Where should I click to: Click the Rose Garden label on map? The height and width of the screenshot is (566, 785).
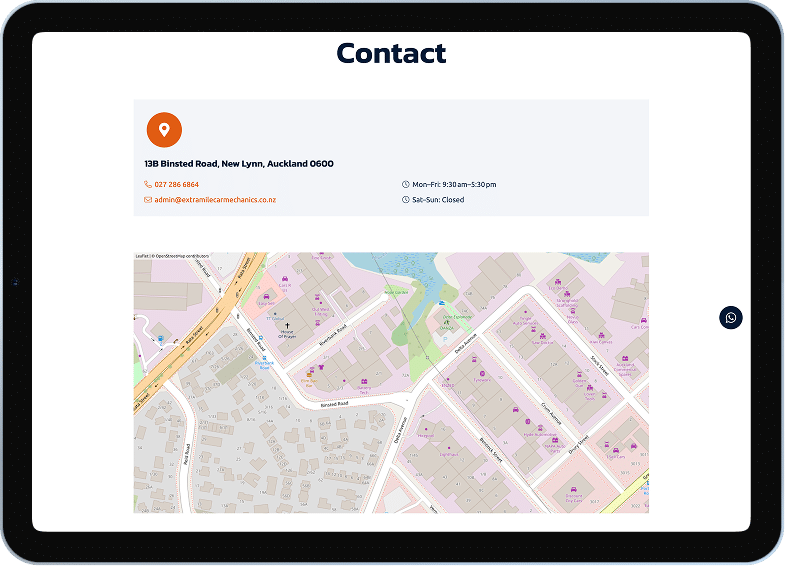point(397,292)
